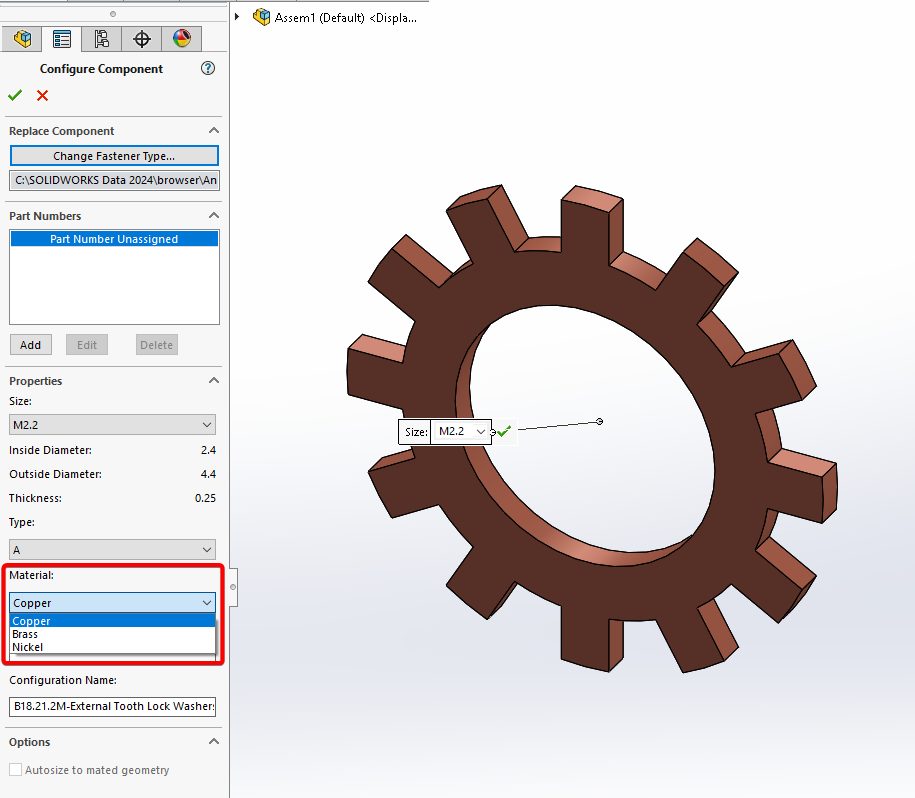Enable Autosize to mated geometry checkbox
Image resolution: width=915 pixels, height=798 pixels.
tap(16, 770)
